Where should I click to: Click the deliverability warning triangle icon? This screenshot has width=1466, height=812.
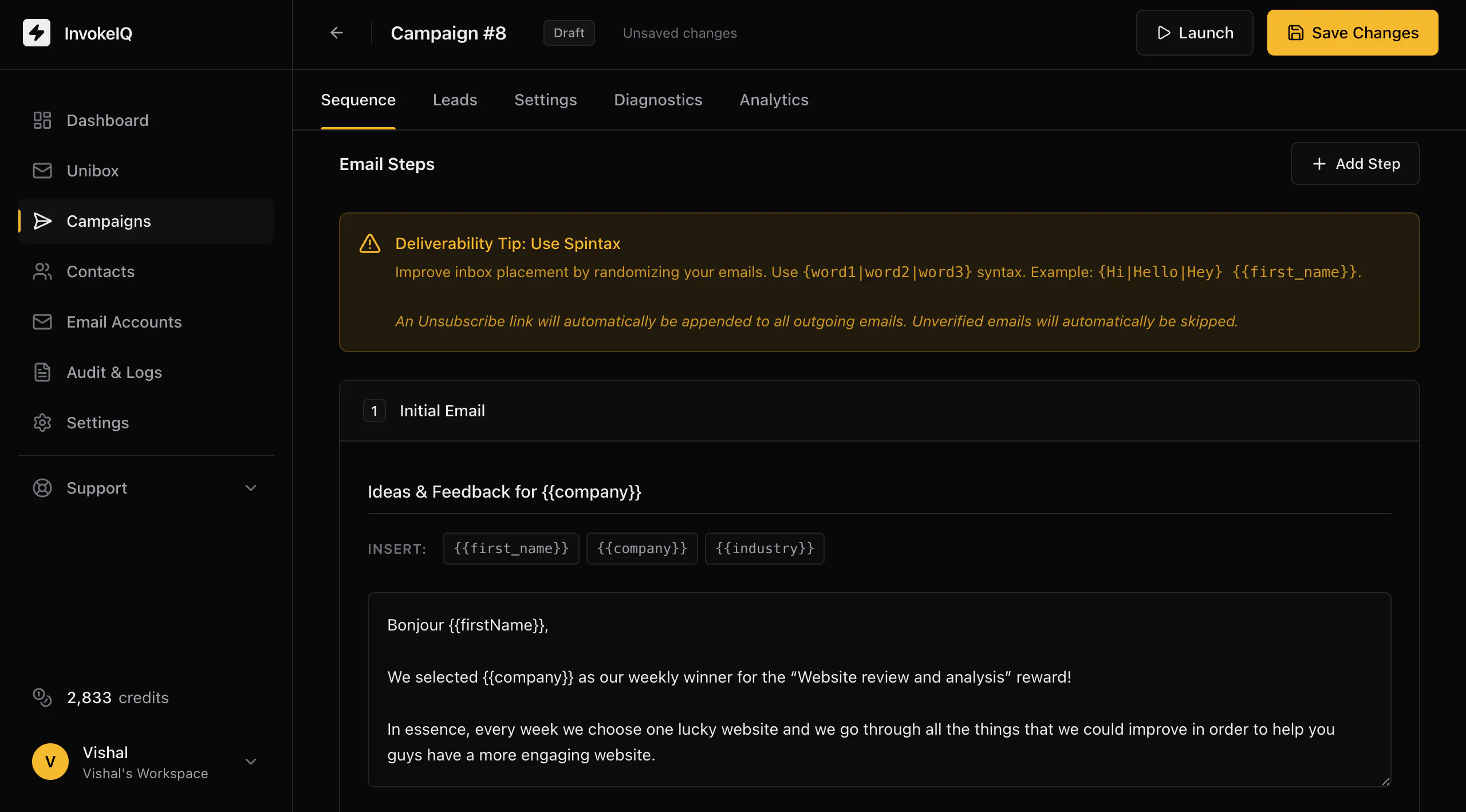(370, 243)
